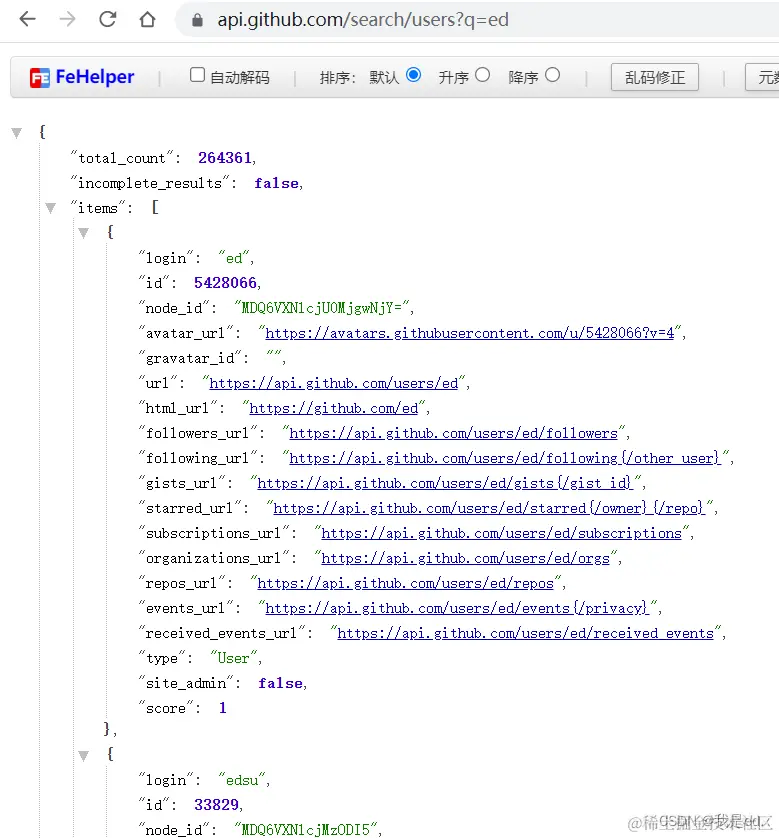Open the subscriptions_url link

pyautogui.click(x=502, y=533)
